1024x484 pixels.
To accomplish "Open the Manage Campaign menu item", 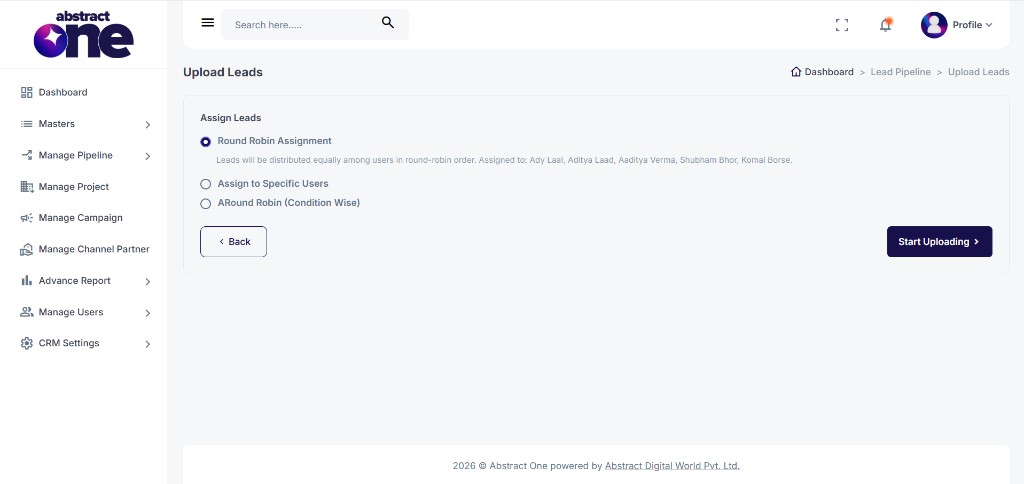I will pos(80,218).
